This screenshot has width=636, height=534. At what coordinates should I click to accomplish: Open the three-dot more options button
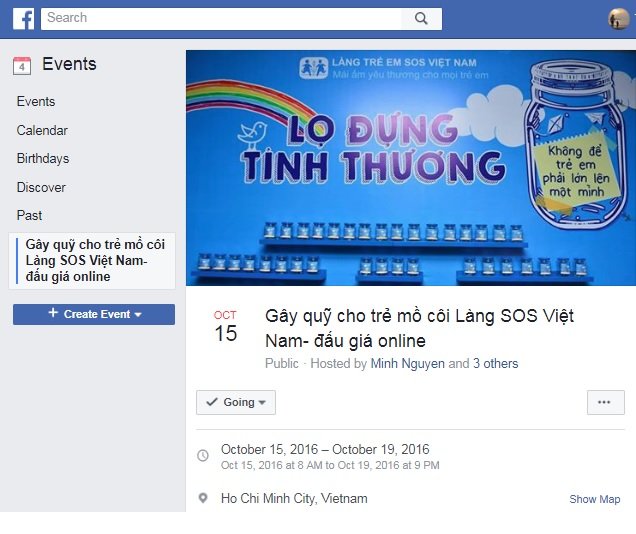pyautogui.click(x=606, y=402)
